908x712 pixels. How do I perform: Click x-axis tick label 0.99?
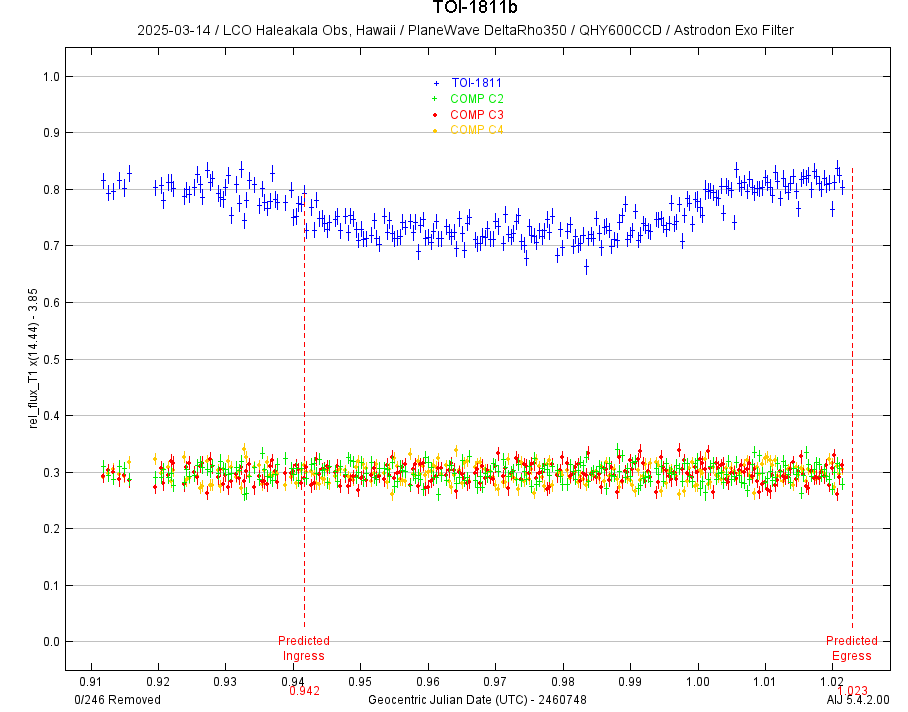pyautogui.click(x=630, y=681)
